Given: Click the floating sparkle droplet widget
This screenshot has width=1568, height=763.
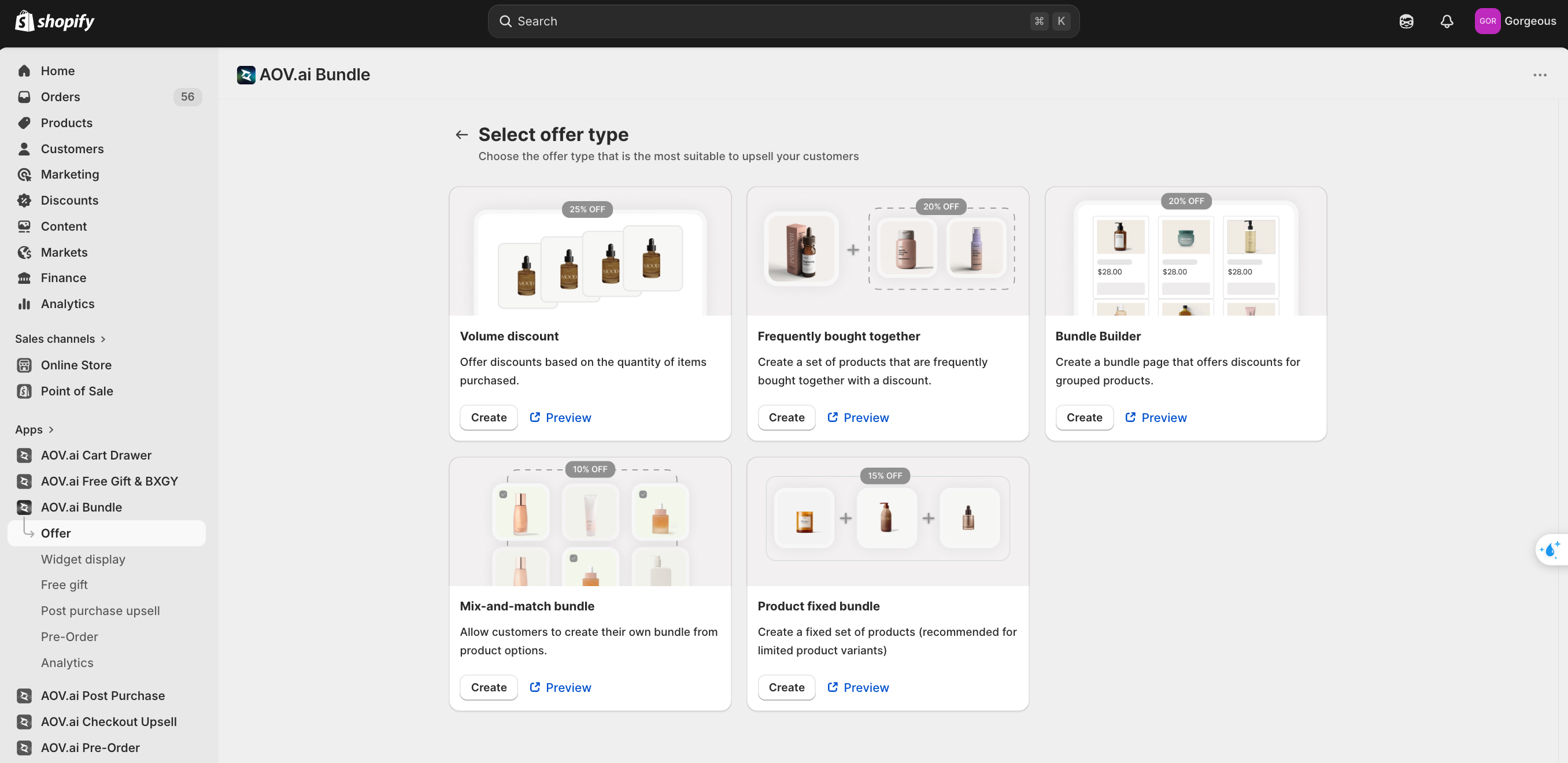Looking at the screenshot, I should (x=1552, y=550).
